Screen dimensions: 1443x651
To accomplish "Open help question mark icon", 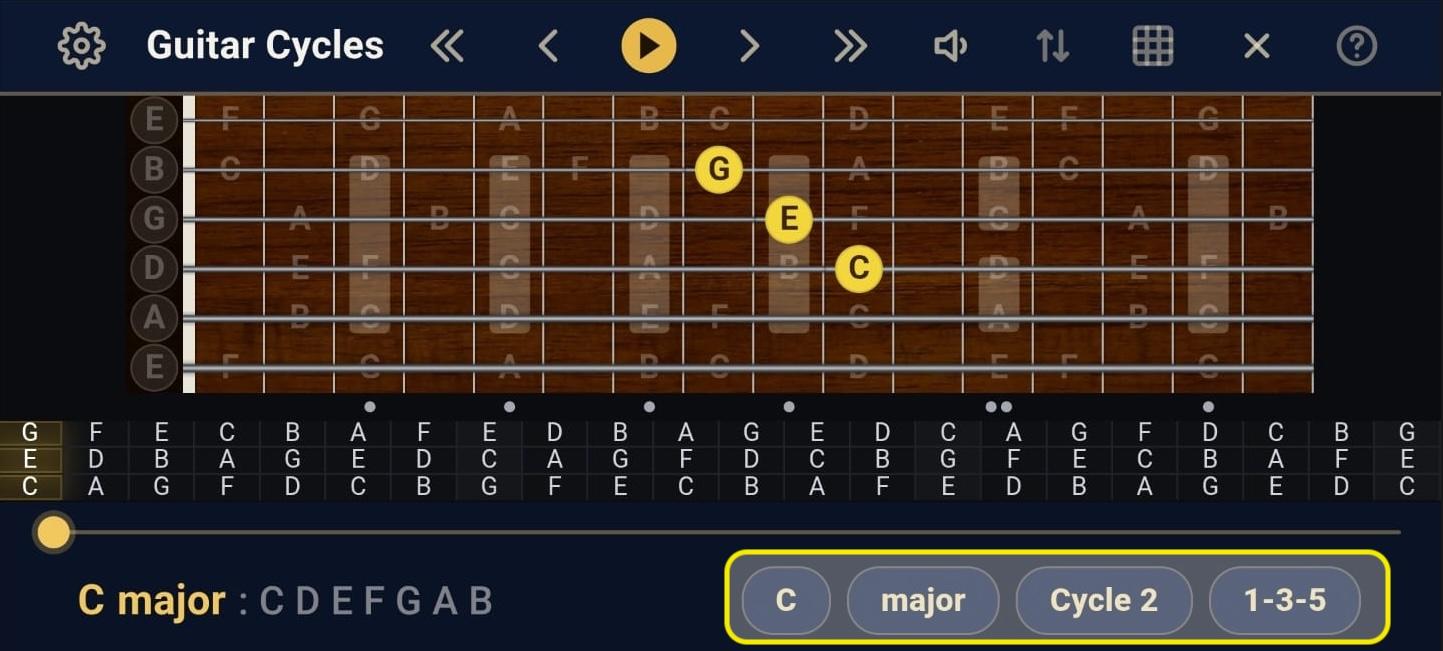I will [x=1356, y=46].
